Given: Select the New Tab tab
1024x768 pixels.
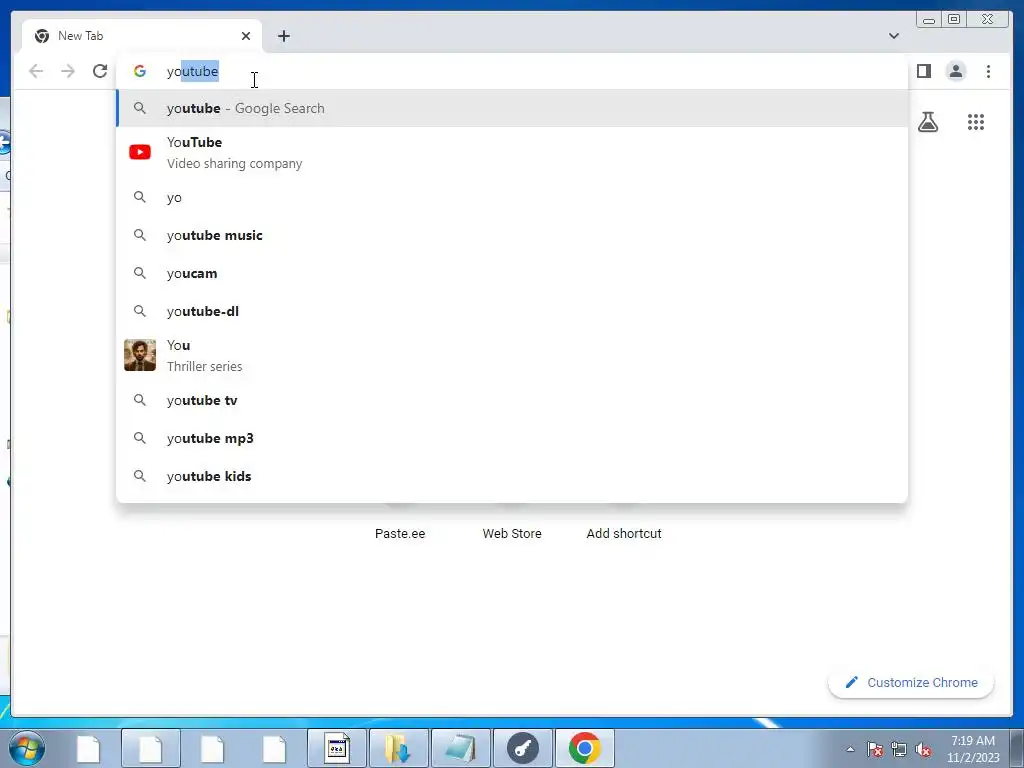Looking at the screenshot, I should point(142,36).
